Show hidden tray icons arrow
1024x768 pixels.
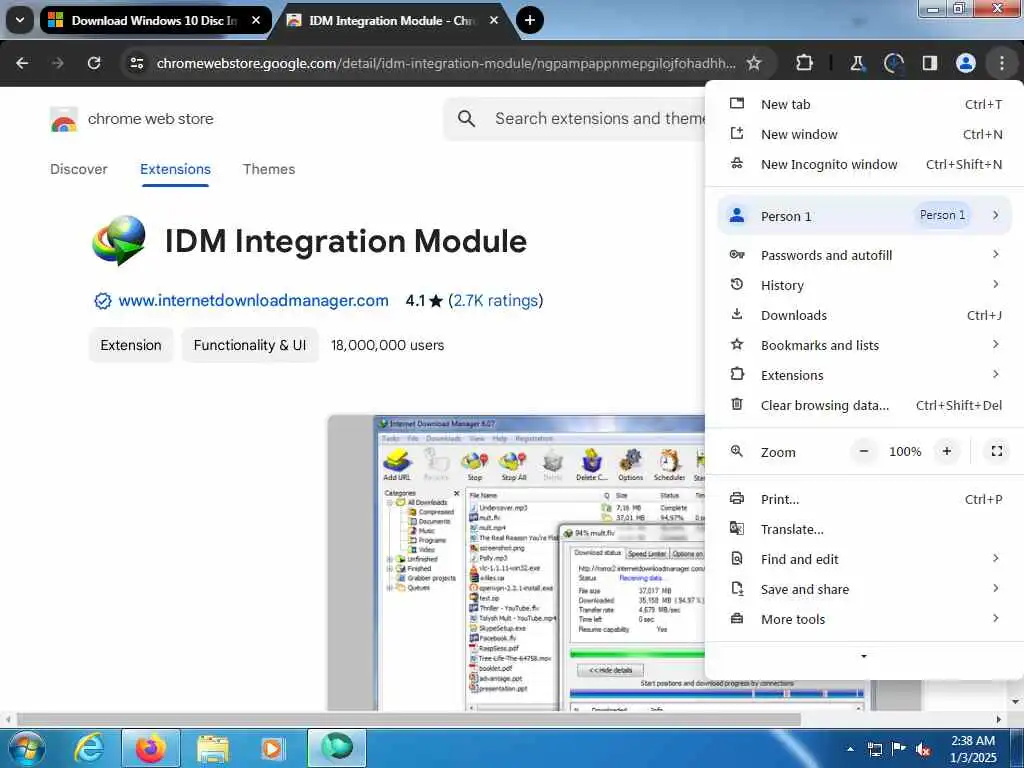850,749
